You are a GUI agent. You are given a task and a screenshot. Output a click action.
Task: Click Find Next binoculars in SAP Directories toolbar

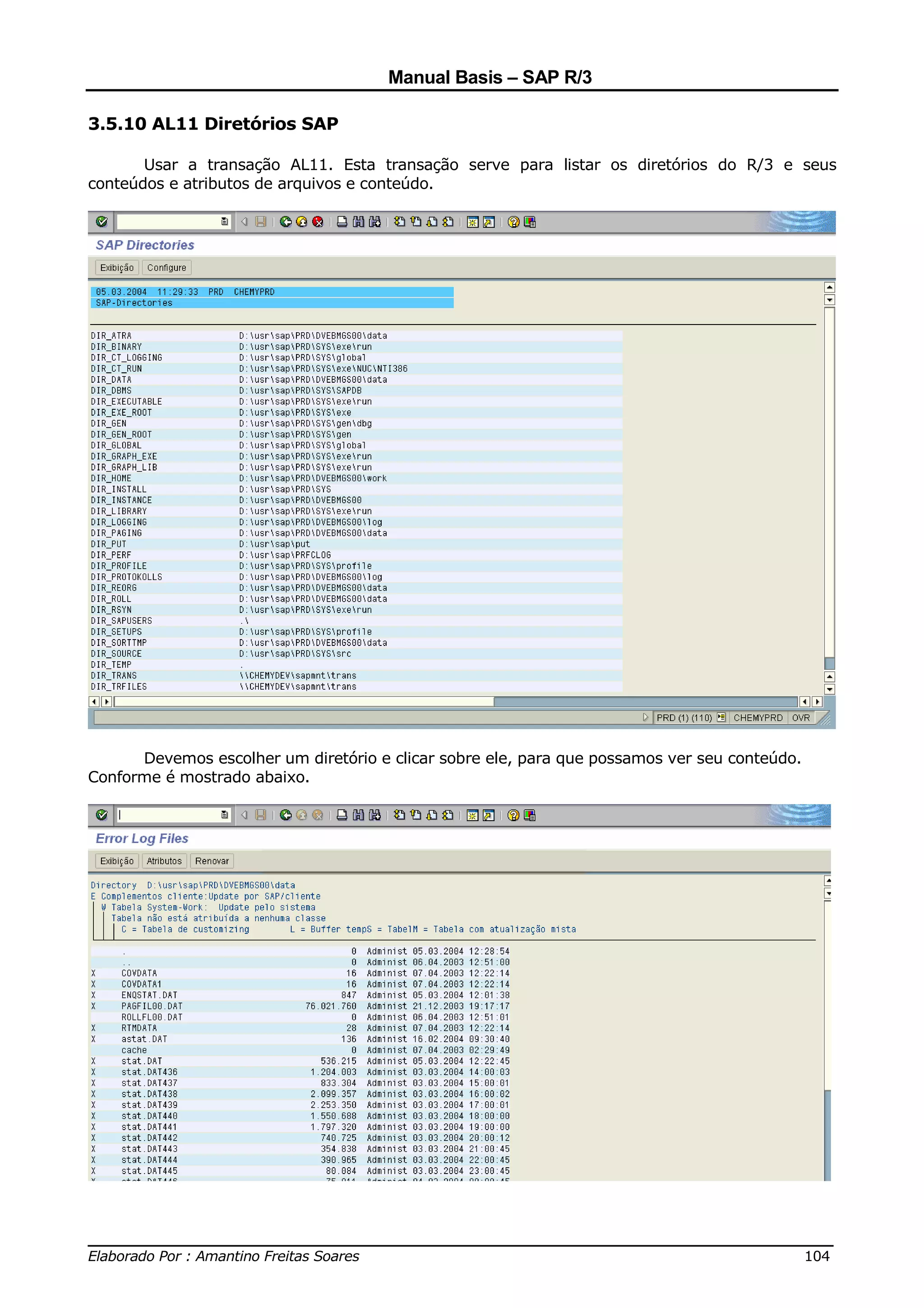374,222
